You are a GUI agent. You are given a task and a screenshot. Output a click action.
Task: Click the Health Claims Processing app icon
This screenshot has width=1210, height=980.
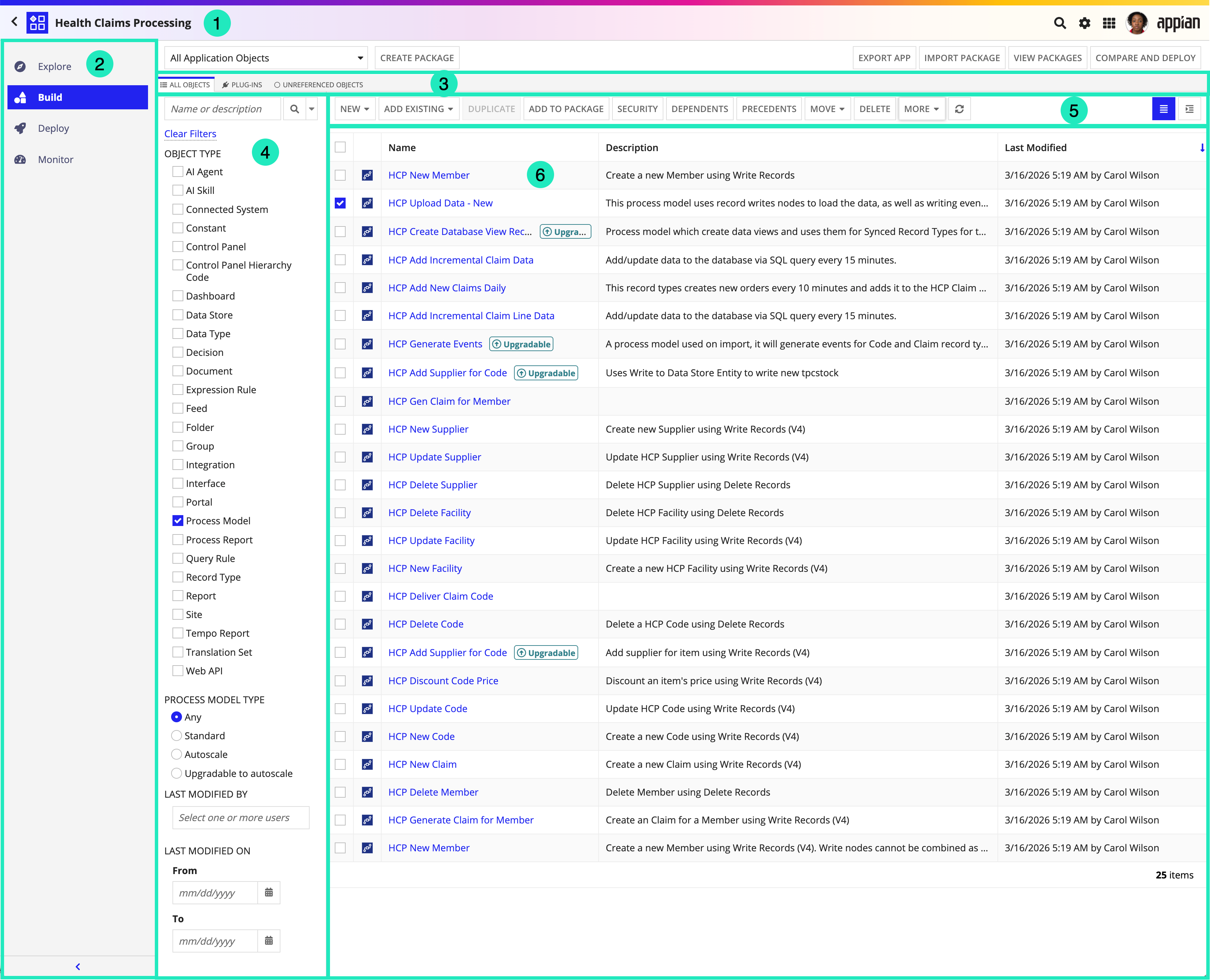click(x=37, y=22)
